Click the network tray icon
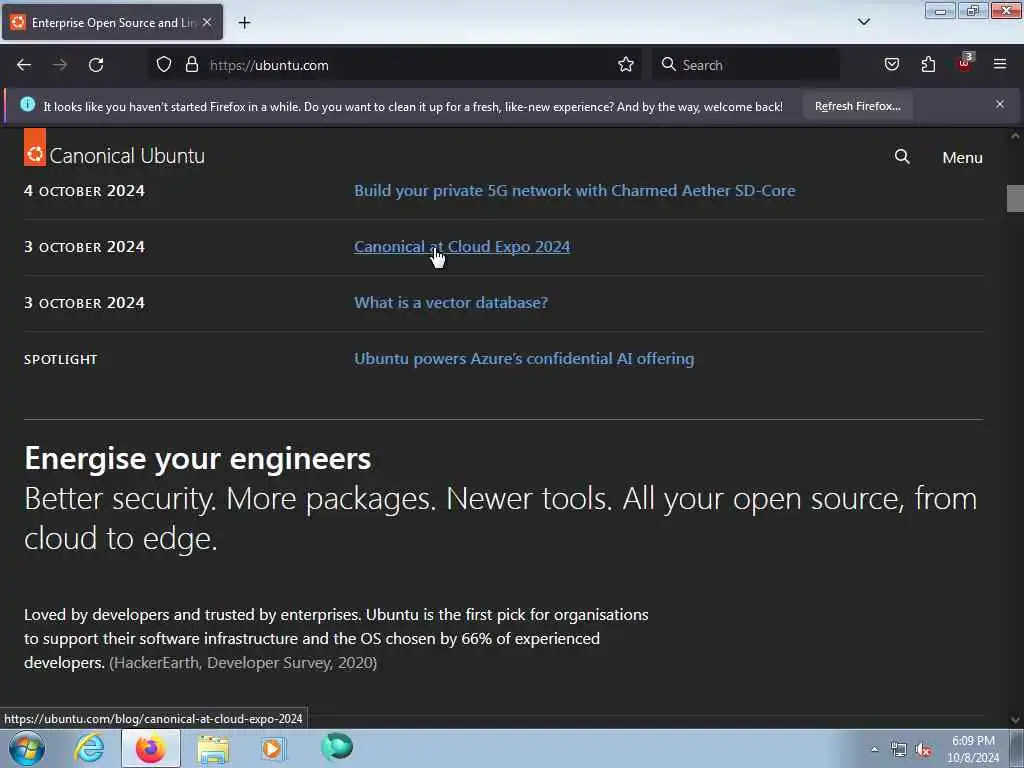 [899, 750]
